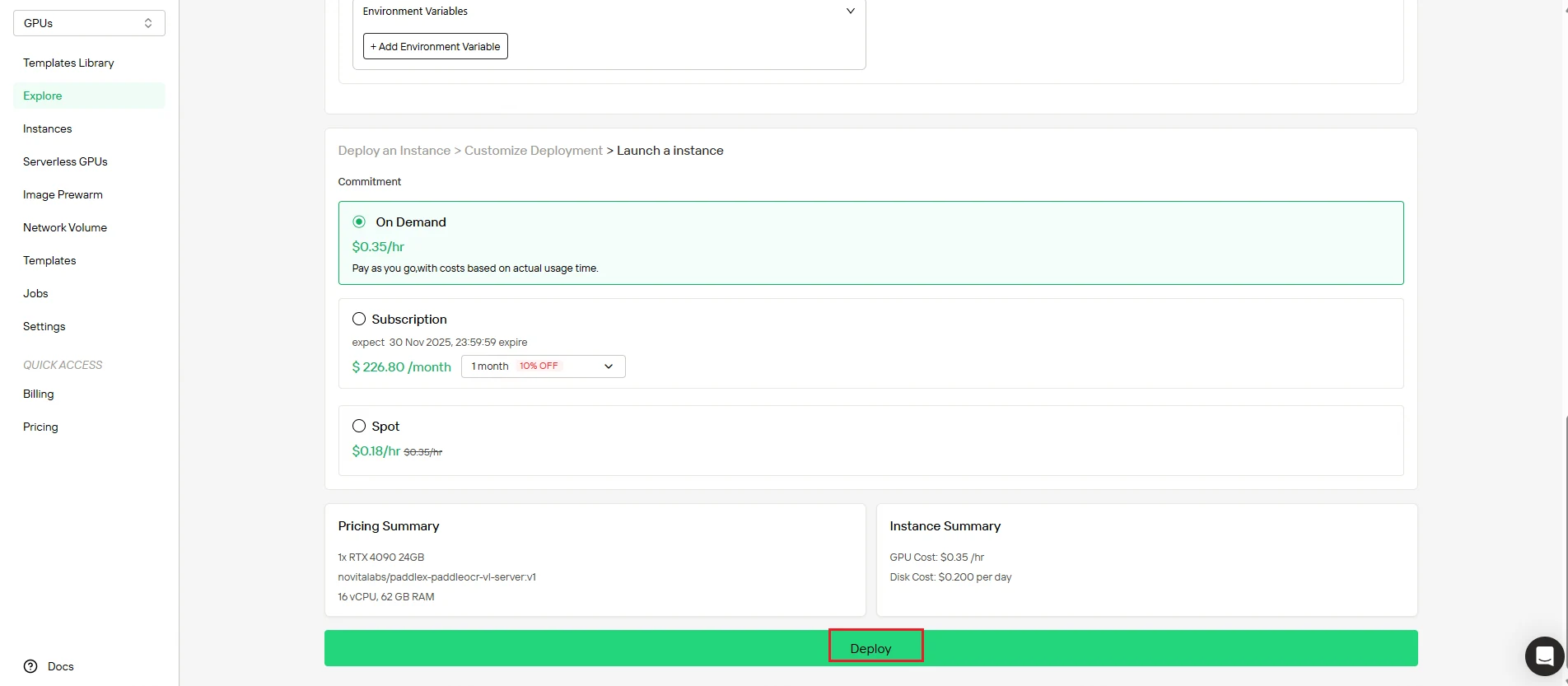Click the $226.80 /month subscription price
This screenshot has width=1568, height=686.
401,367
